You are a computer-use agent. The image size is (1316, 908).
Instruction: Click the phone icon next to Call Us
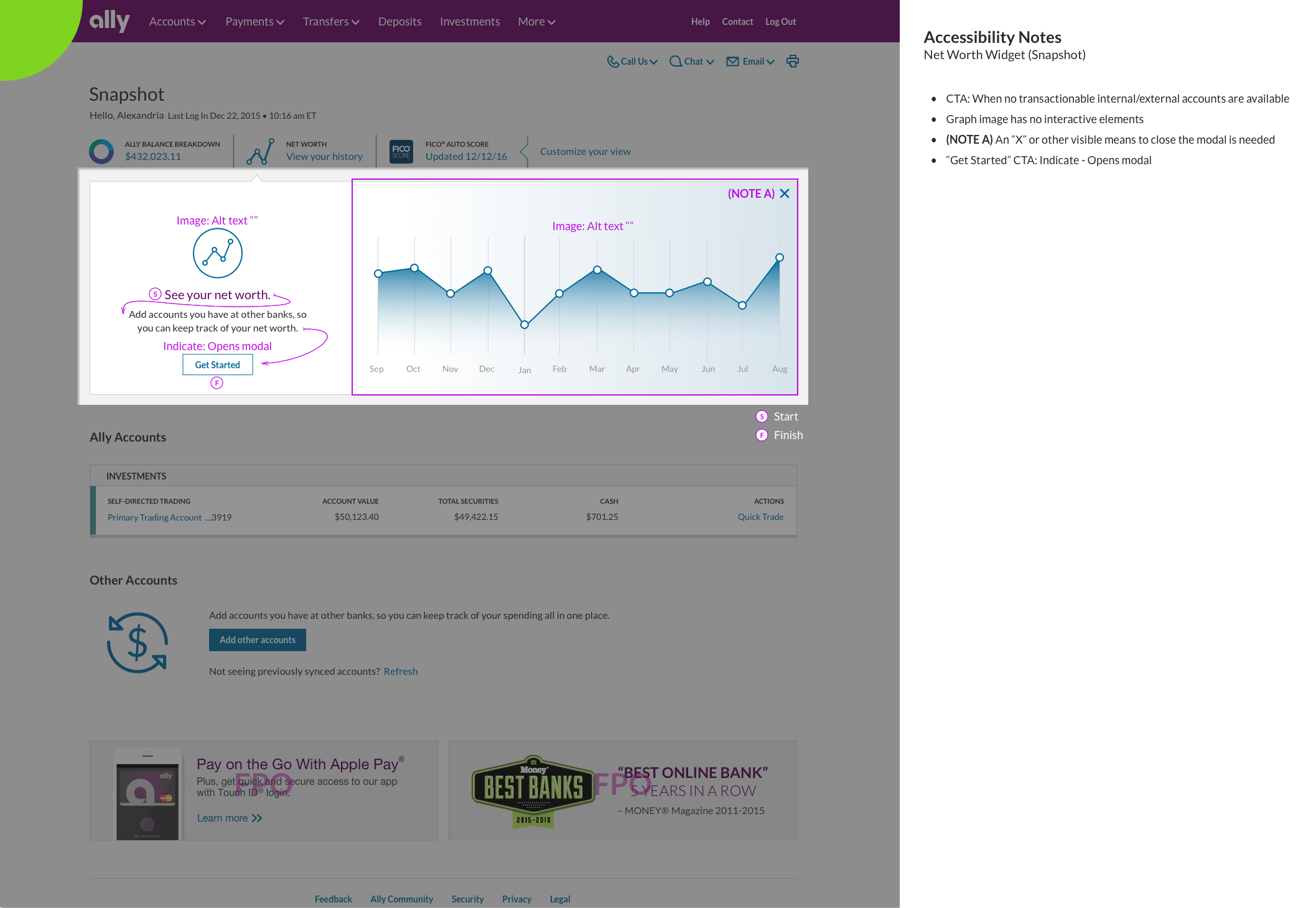coord(615,61)
